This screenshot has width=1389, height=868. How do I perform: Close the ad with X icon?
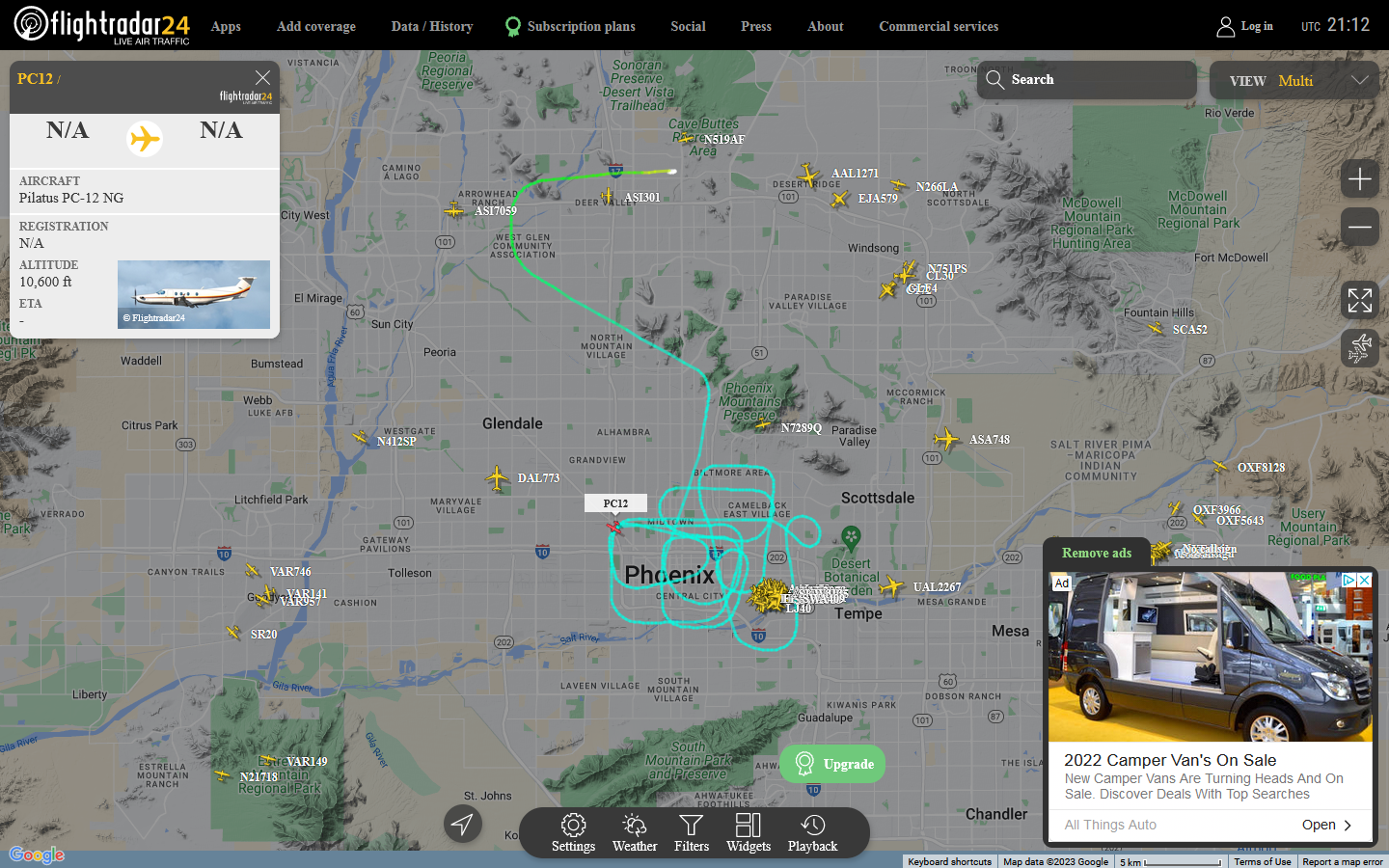[1364, 580]
